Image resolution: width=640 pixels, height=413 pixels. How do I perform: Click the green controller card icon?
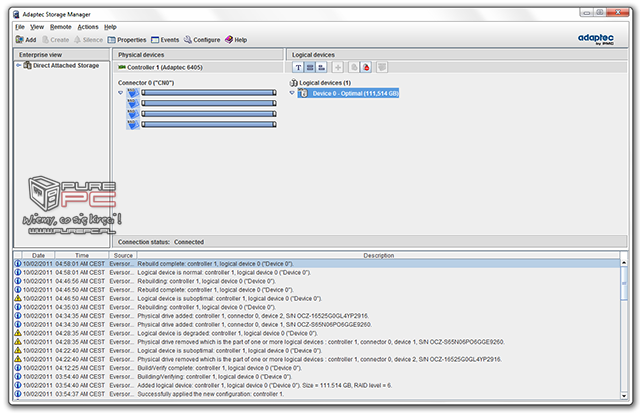click(122, 67)
